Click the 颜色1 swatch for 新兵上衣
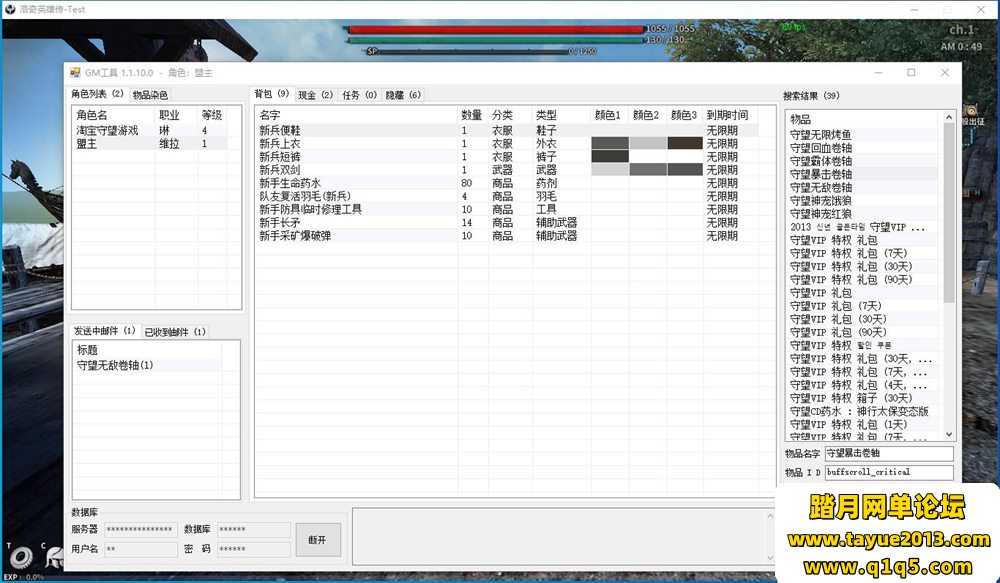 (x=610, y=144)
